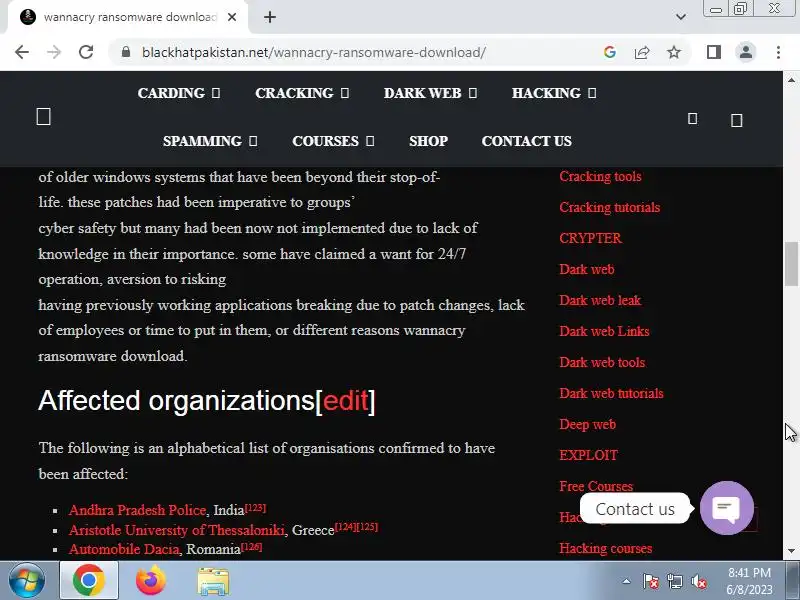
Task: Open the Free Courses category
Action: pyautogui.click(x=596, y=486)
